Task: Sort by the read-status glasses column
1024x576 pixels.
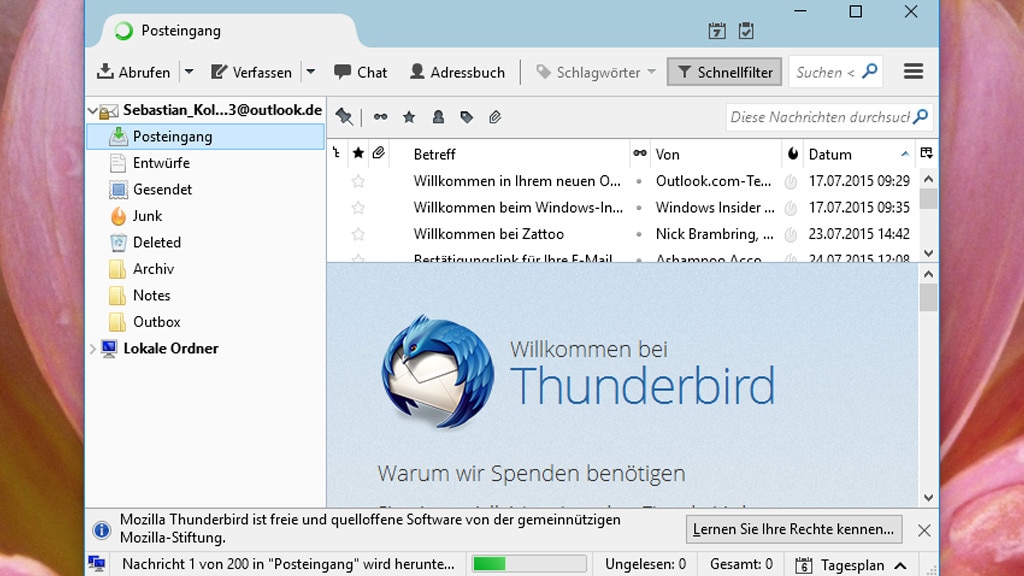Action: click(x=640, y=153)
